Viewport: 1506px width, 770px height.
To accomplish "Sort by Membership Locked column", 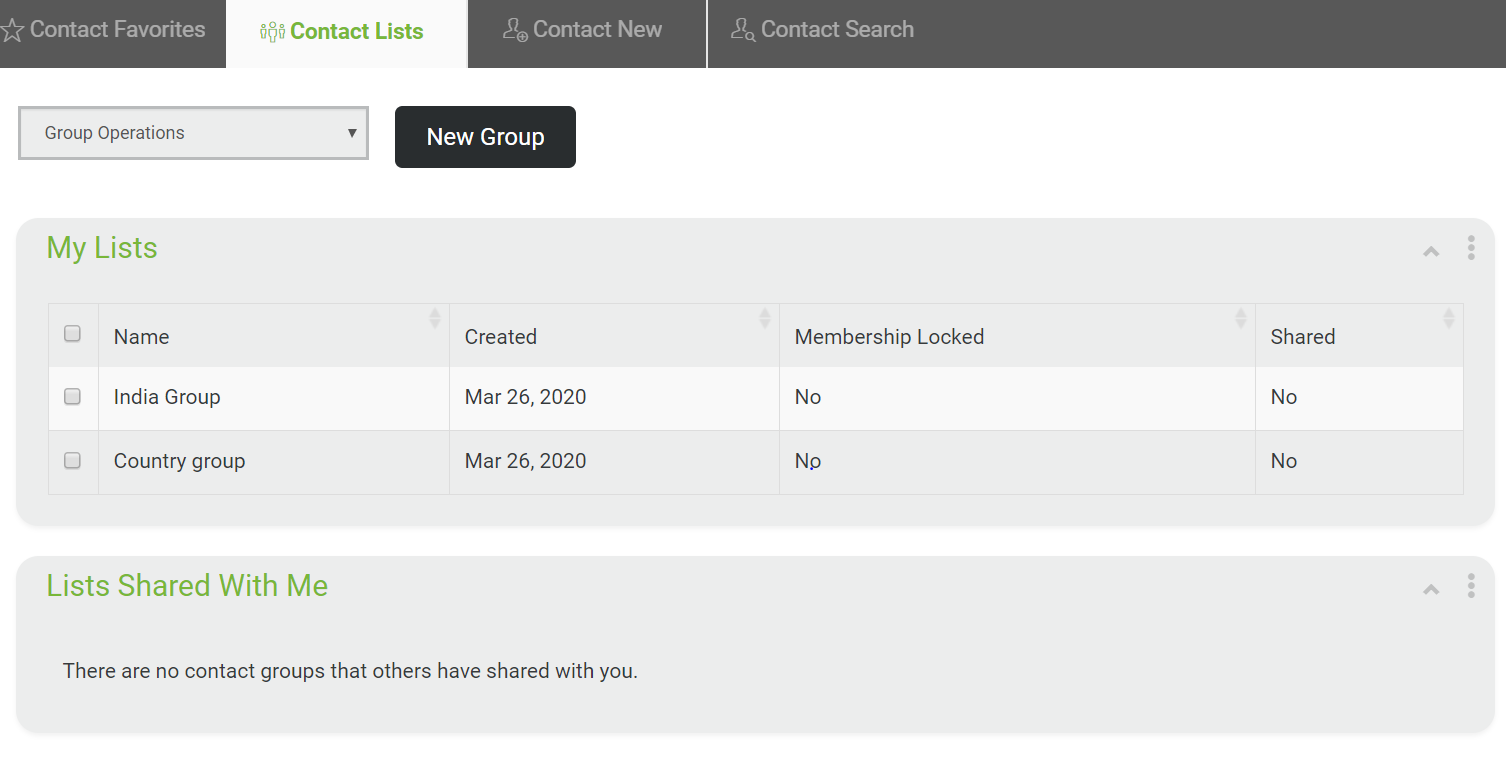I will 1241,318.
